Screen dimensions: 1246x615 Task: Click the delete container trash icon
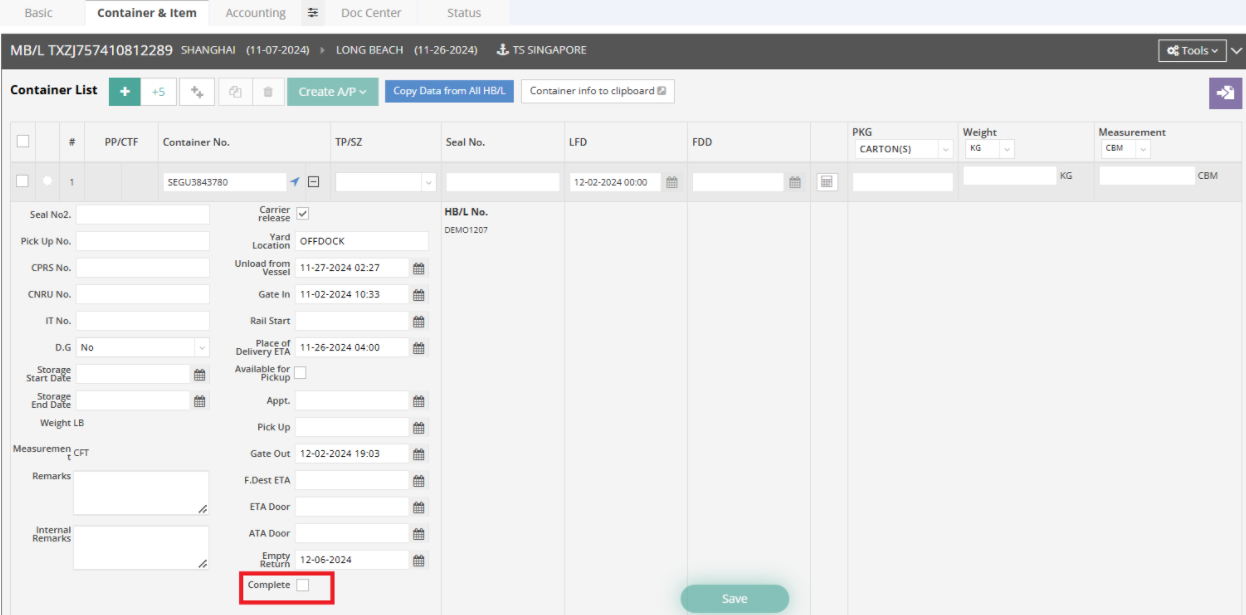pyautogui.click(x=267, y=92)
